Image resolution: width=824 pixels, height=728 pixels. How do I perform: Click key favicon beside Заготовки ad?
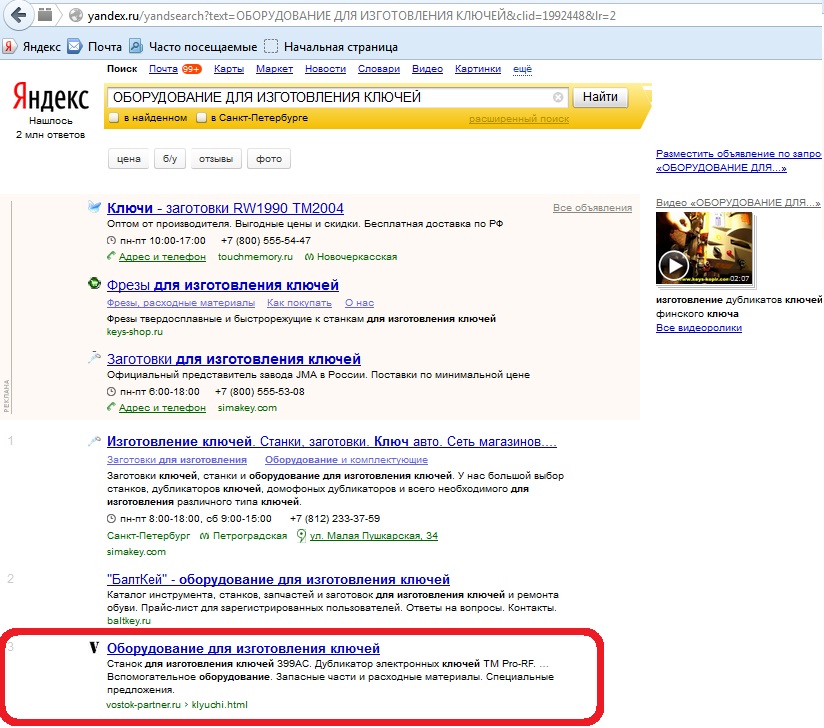[94, 358]
